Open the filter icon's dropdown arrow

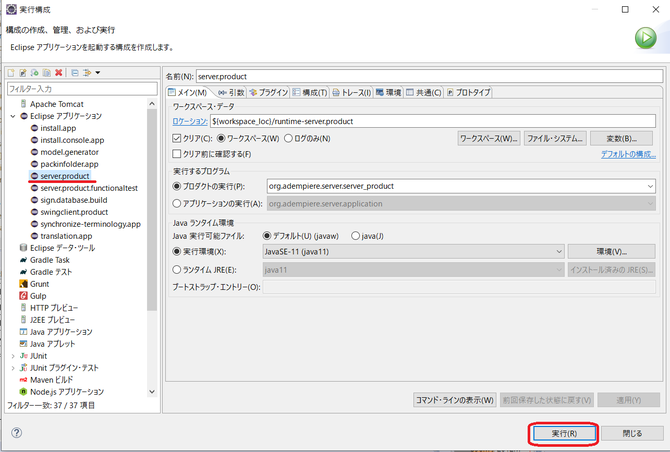point(97,73)
